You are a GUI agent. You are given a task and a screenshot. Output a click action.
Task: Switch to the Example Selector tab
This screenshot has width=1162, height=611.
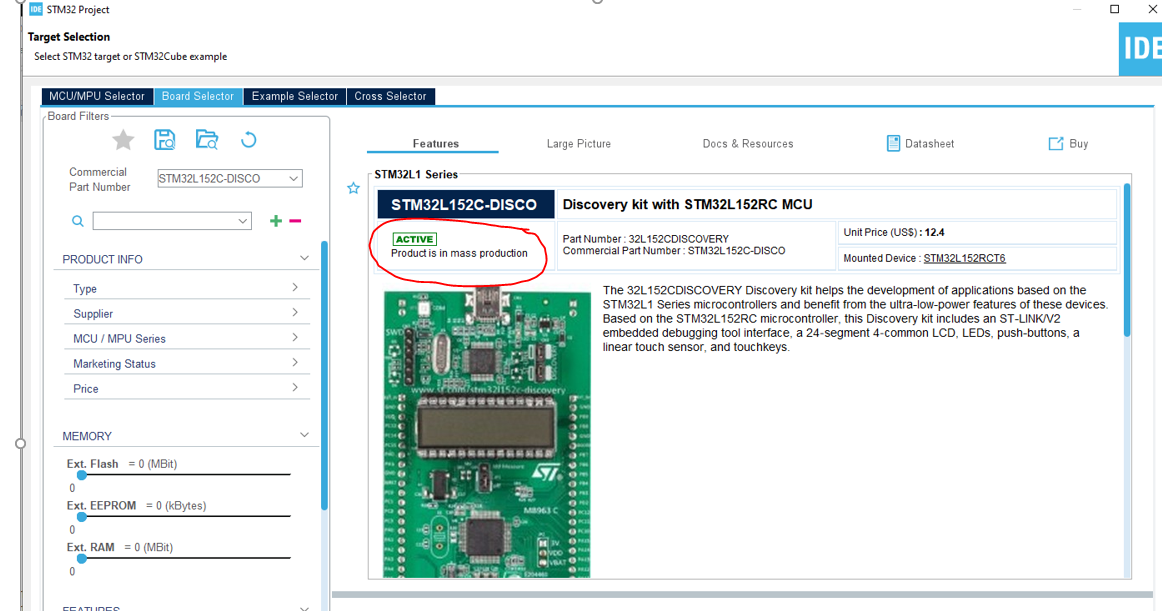click(x=294, y=96)
